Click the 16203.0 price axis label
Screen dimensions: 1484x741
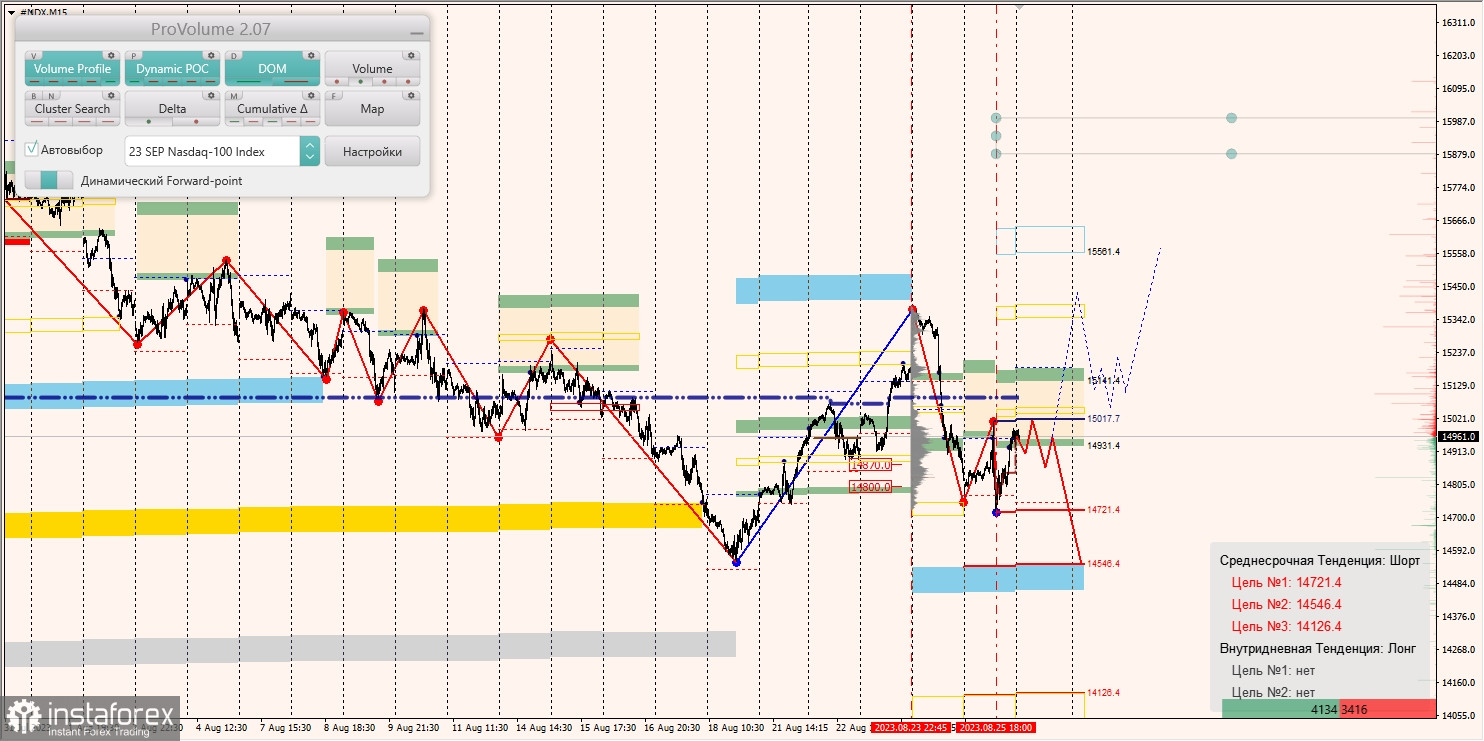coord(1460,55)
